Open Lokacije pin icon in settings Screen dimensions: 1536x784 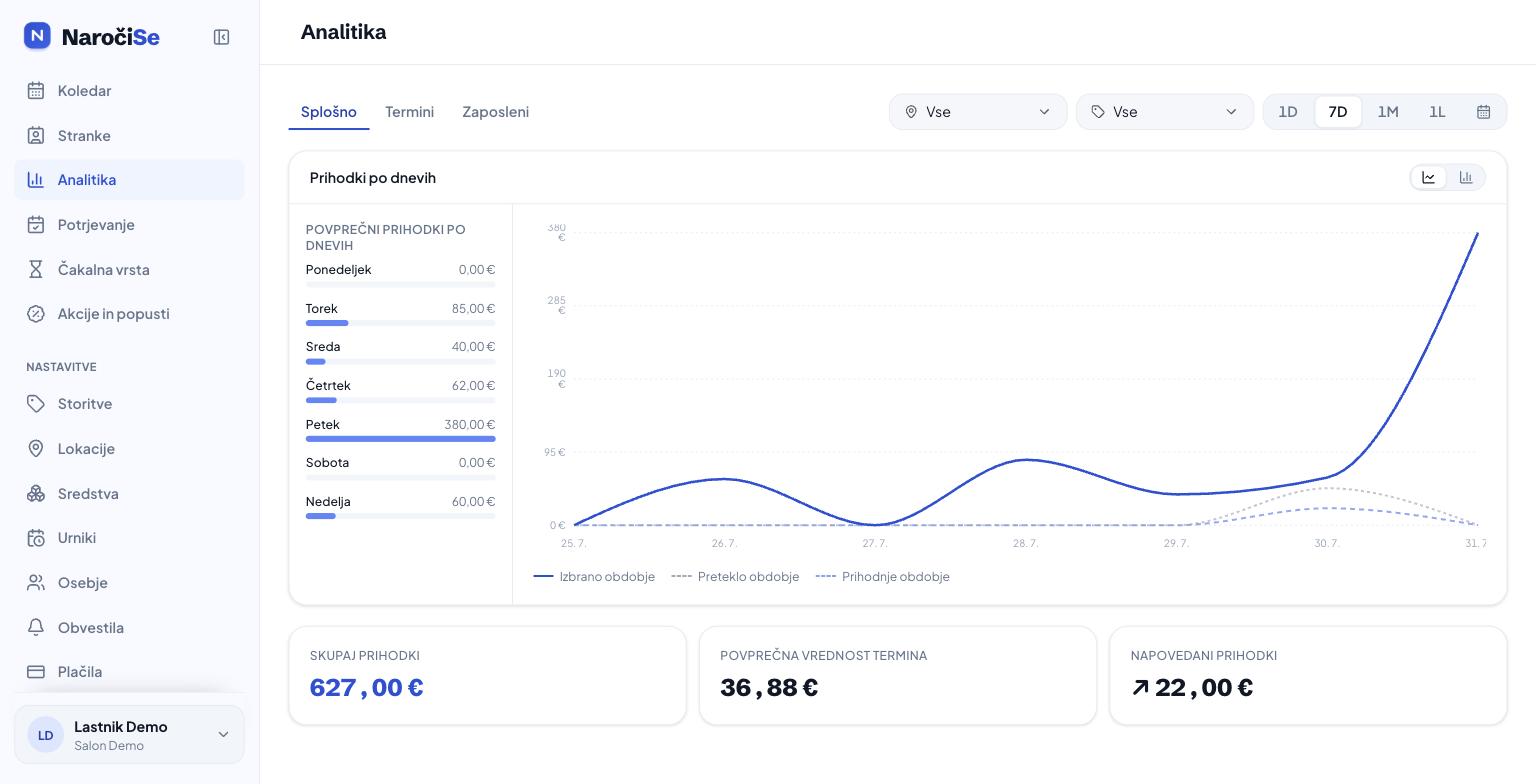pyautogui.click(x=36, y=449)
